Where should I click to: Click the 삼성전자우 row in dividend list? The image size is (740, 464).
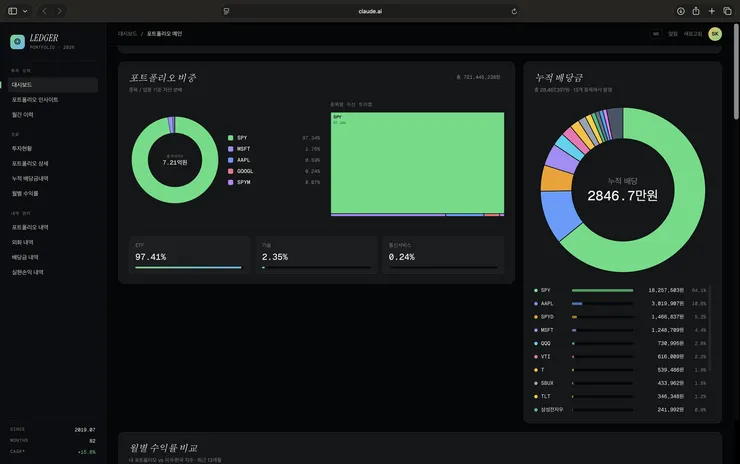point(620,409)
